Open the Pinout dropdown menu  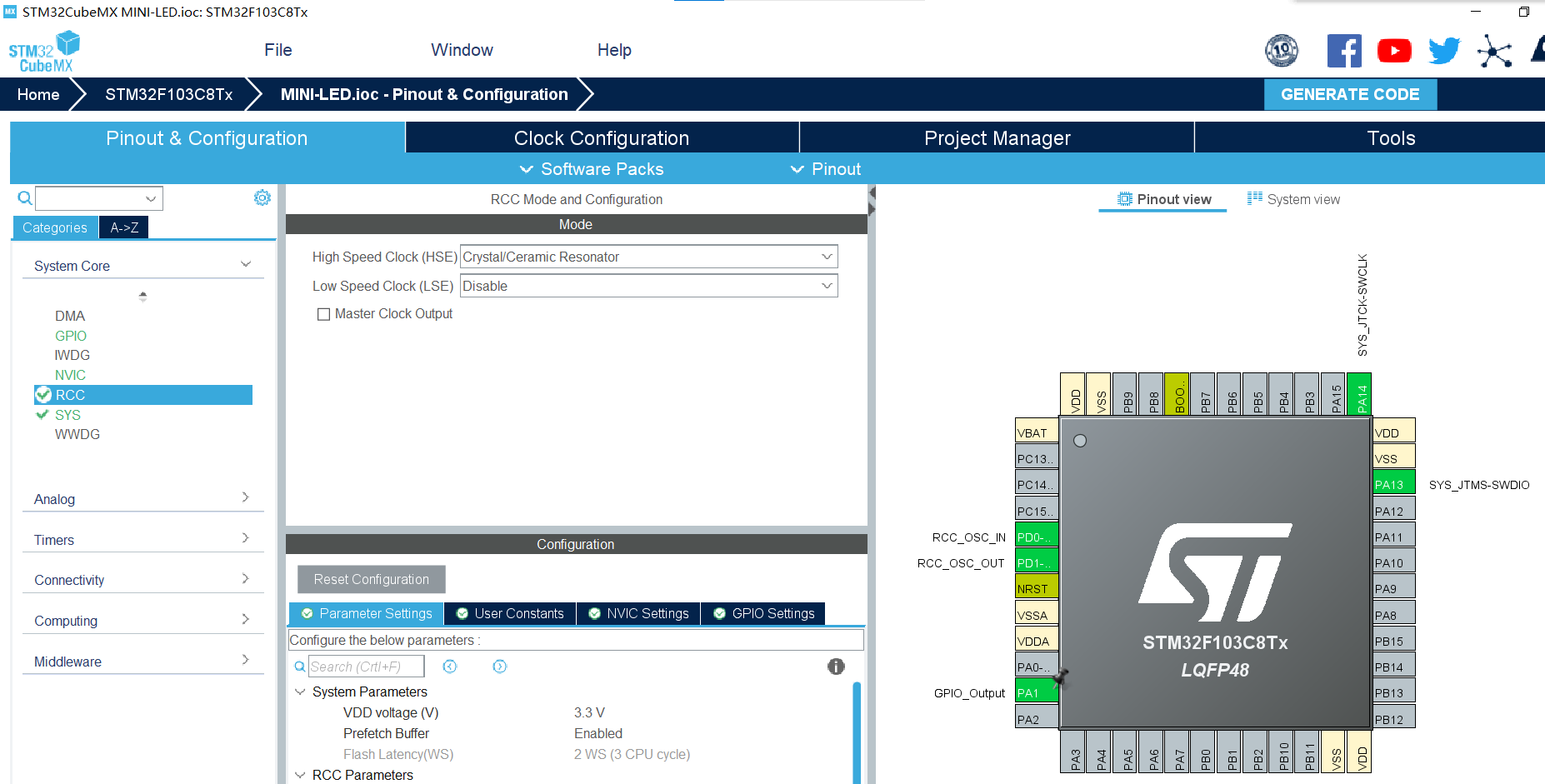coord(826,169)
